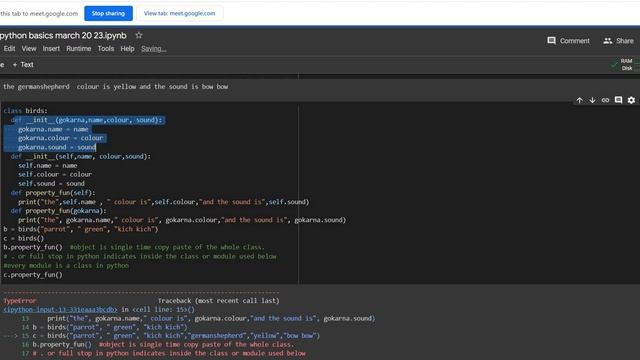640x360 pixels.
Task: Open the Comment panel
Action: 568,41
